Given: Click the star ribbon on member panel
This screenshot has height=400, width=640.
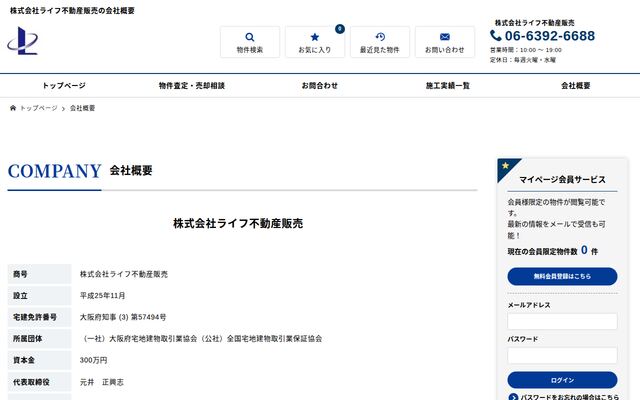Looking at the screenshot, I should point(506,166).
